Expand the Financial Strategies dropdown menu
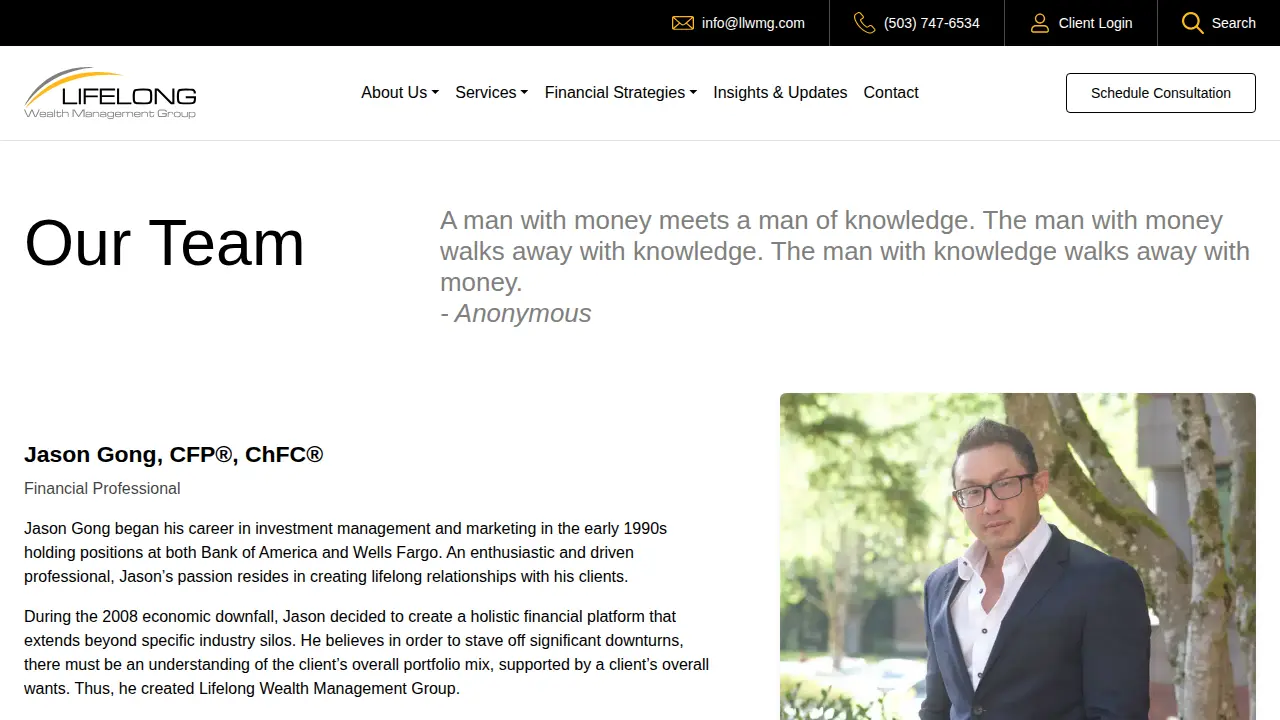The image size is (1280, 720). click(621, 93)
